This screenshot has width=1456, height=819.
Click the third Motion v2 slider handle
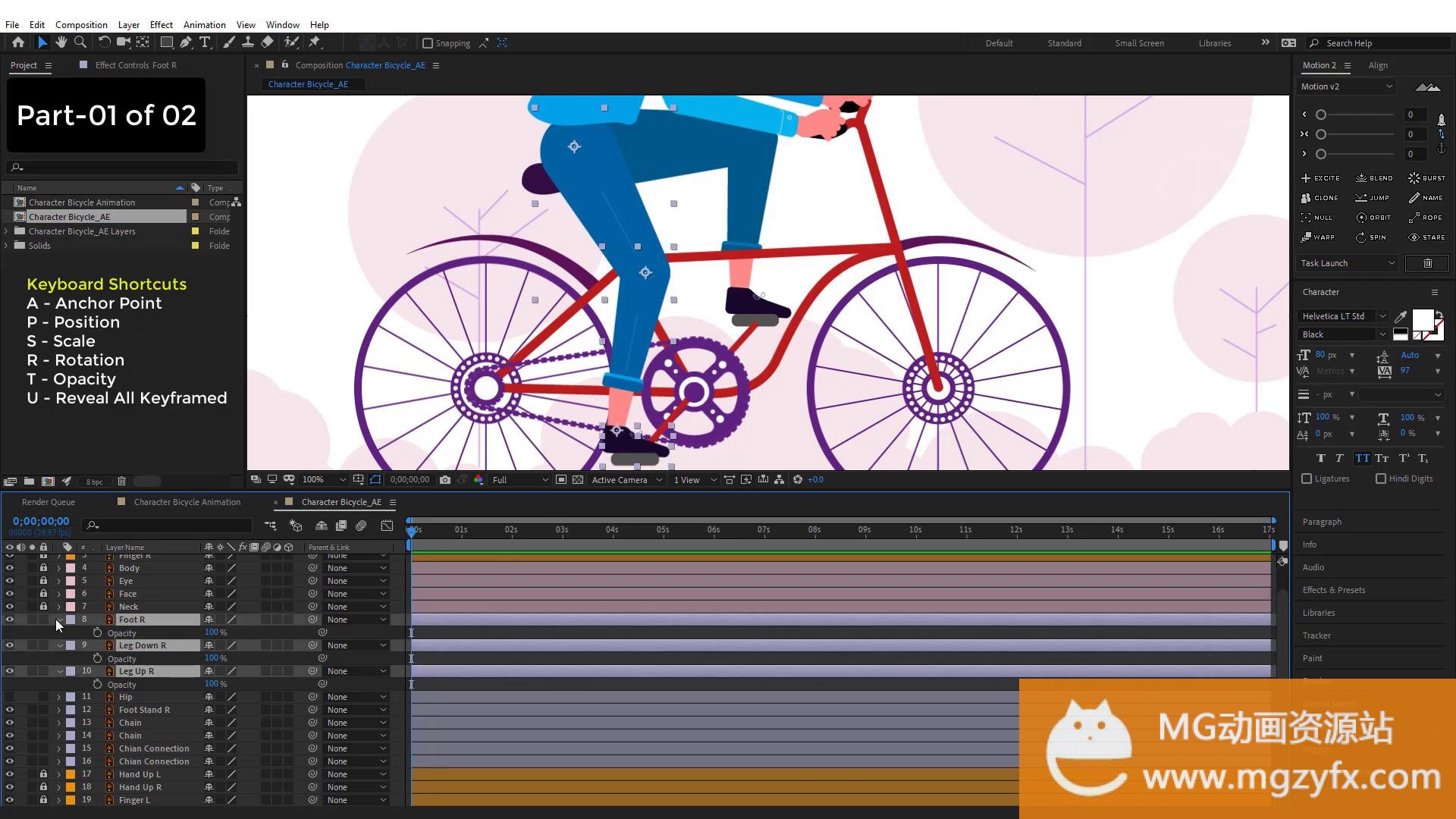pyautogui.click(x=1321, y=154)
